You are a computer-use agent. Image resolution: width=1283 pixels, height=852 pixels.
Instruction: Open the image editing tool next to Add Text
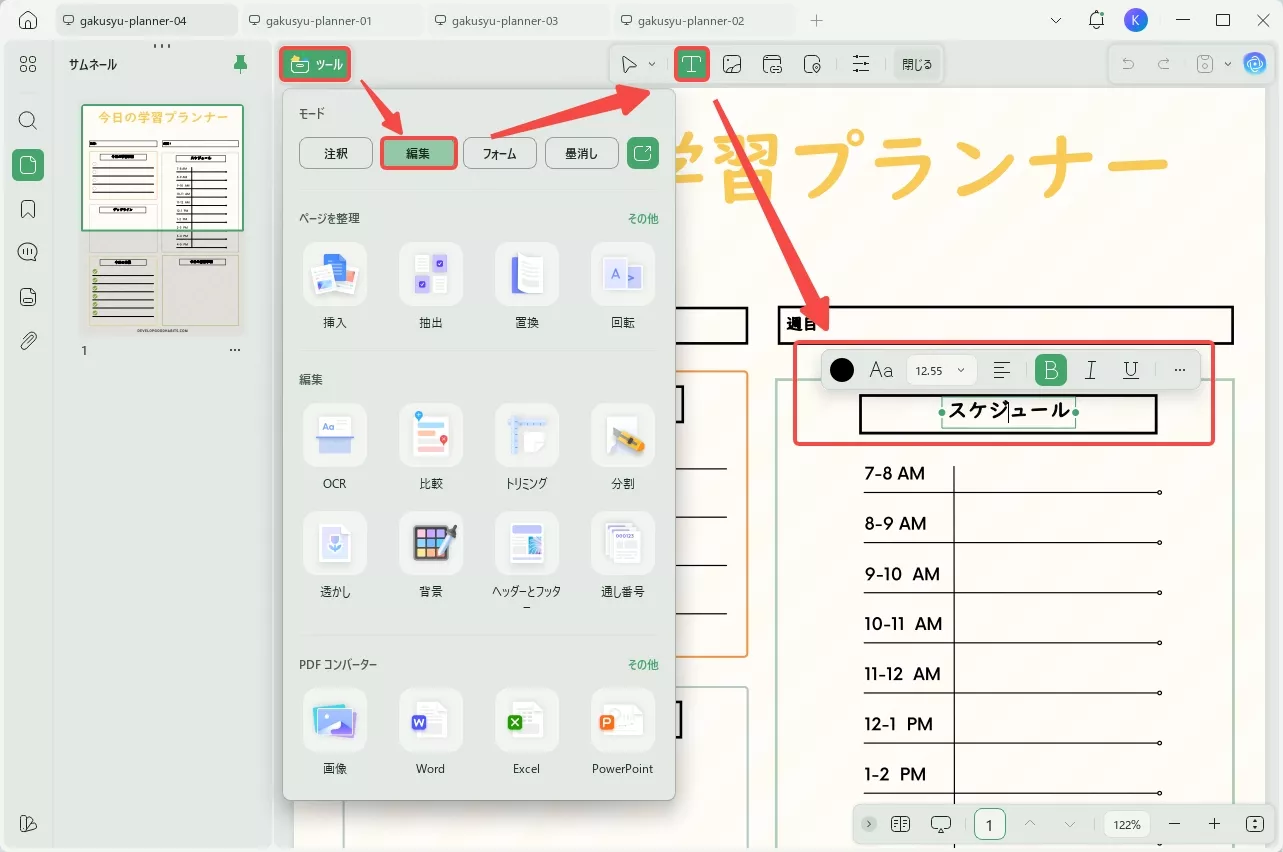[x=732, y=63]
